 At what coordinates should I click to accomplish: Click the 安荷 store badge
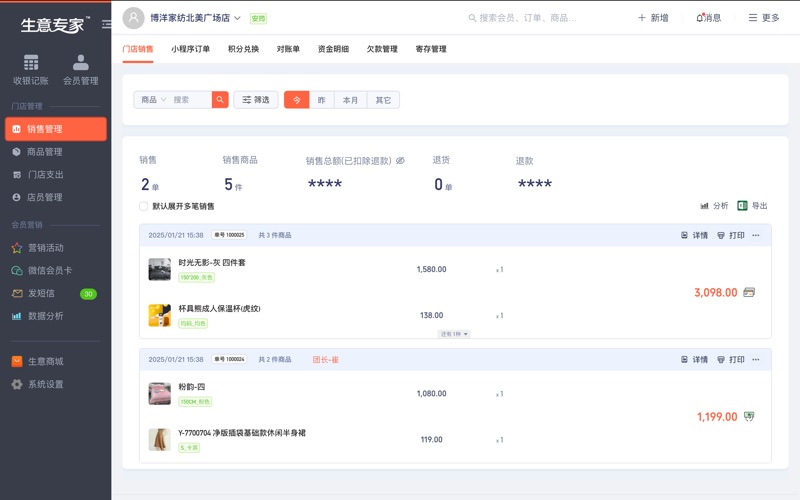[258, 19]
